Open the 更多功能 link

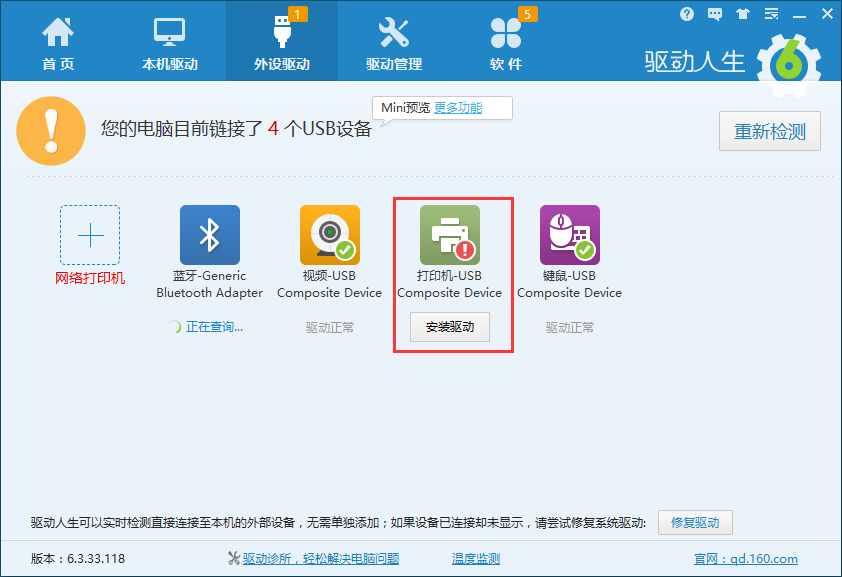(x=458, y=107)
